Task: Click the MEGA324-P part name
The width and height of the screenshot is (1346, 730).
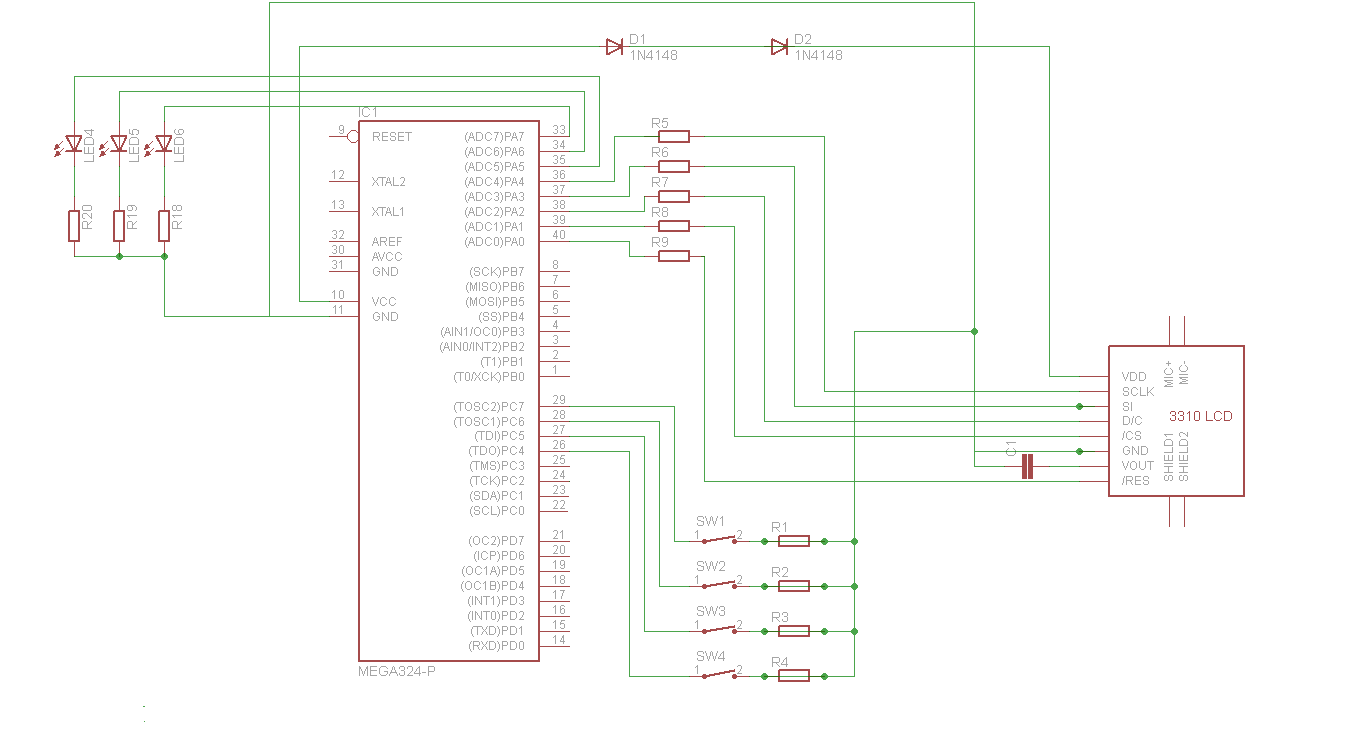Action: (x=397, y=671)
